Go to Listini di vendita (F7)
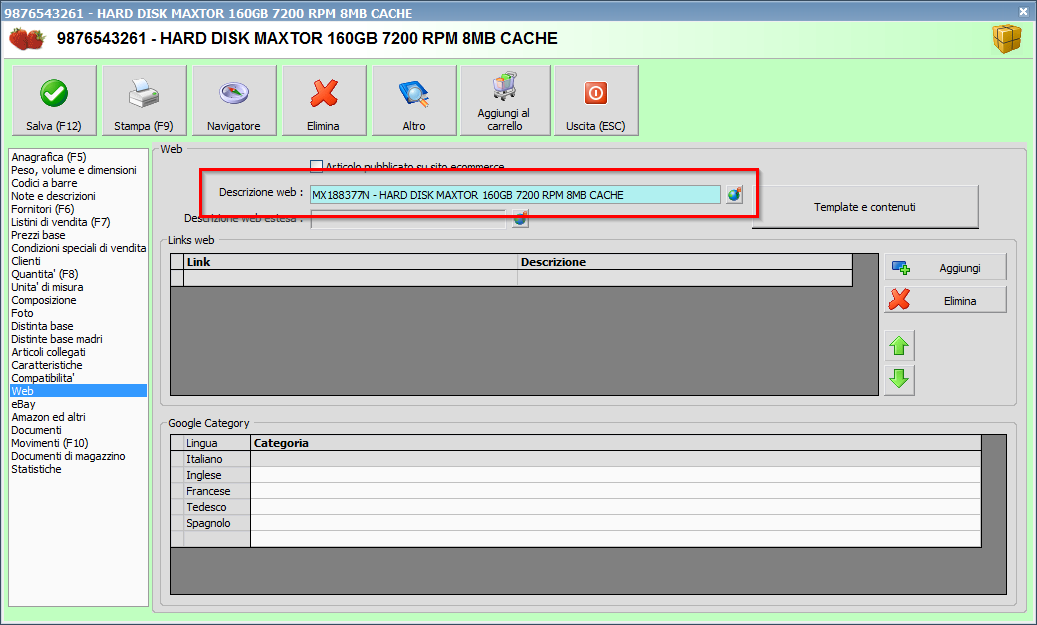The image size is (1037, 625). pos(60,222)
